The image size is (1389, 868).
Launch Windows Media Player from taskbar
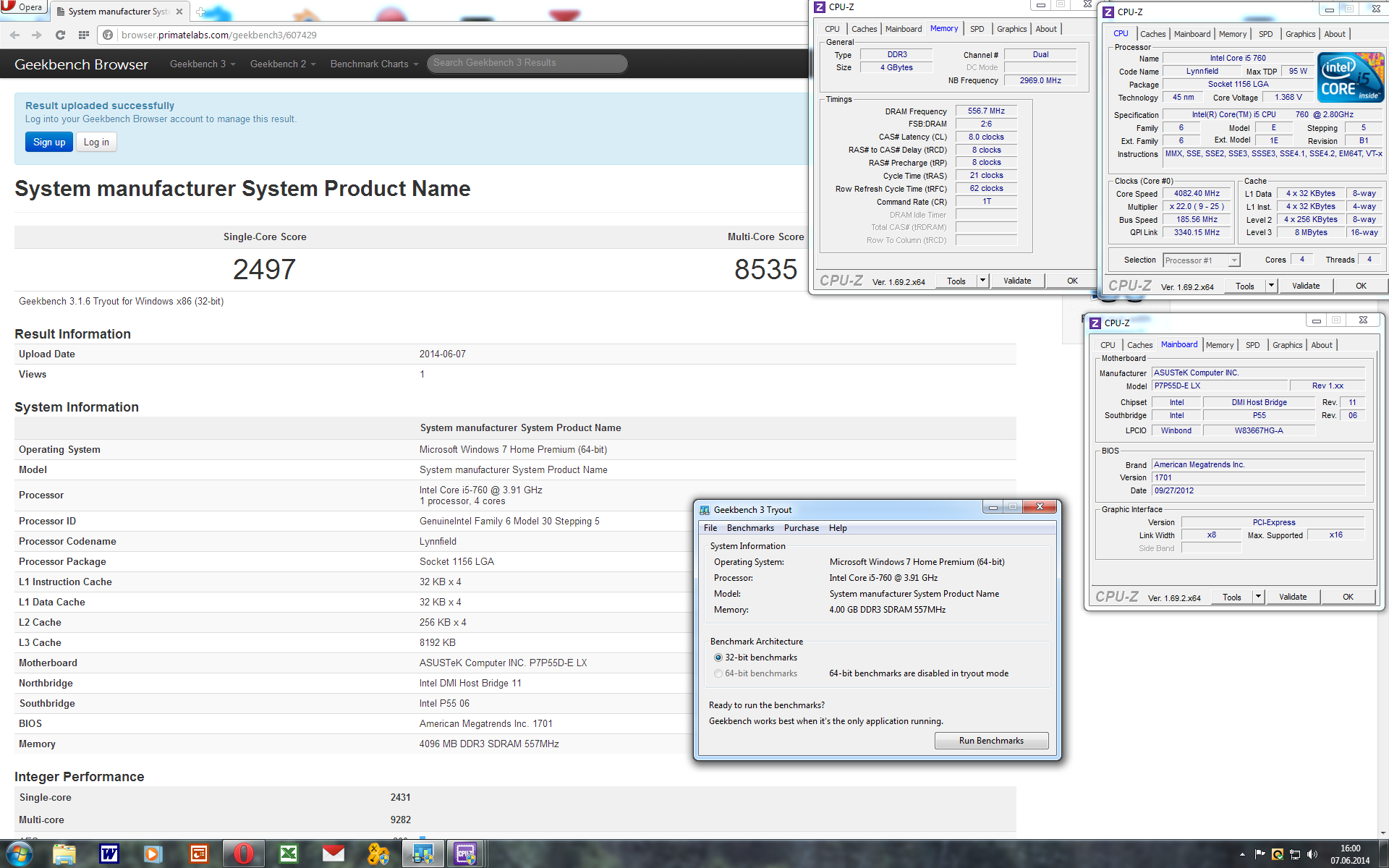153,854
